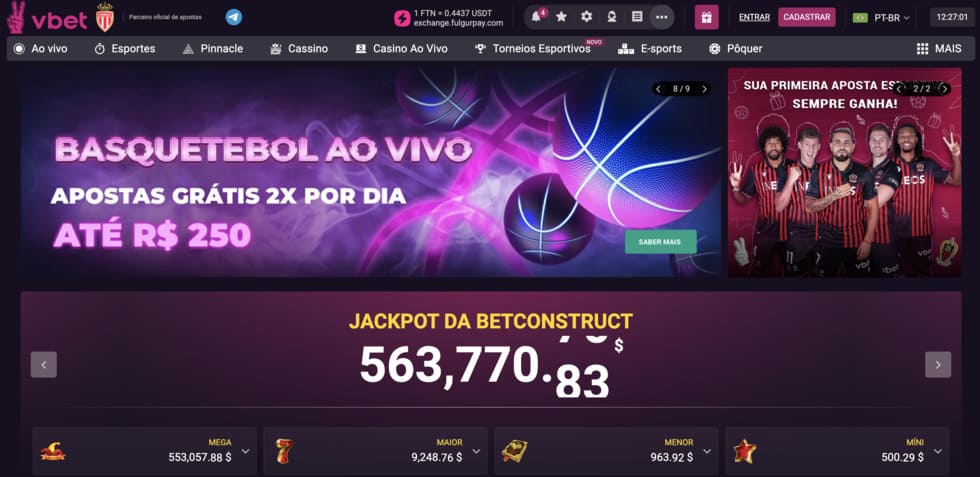Open the settings gear icon
The width and height of the screenshot is (980, 477).
point(586,17)
